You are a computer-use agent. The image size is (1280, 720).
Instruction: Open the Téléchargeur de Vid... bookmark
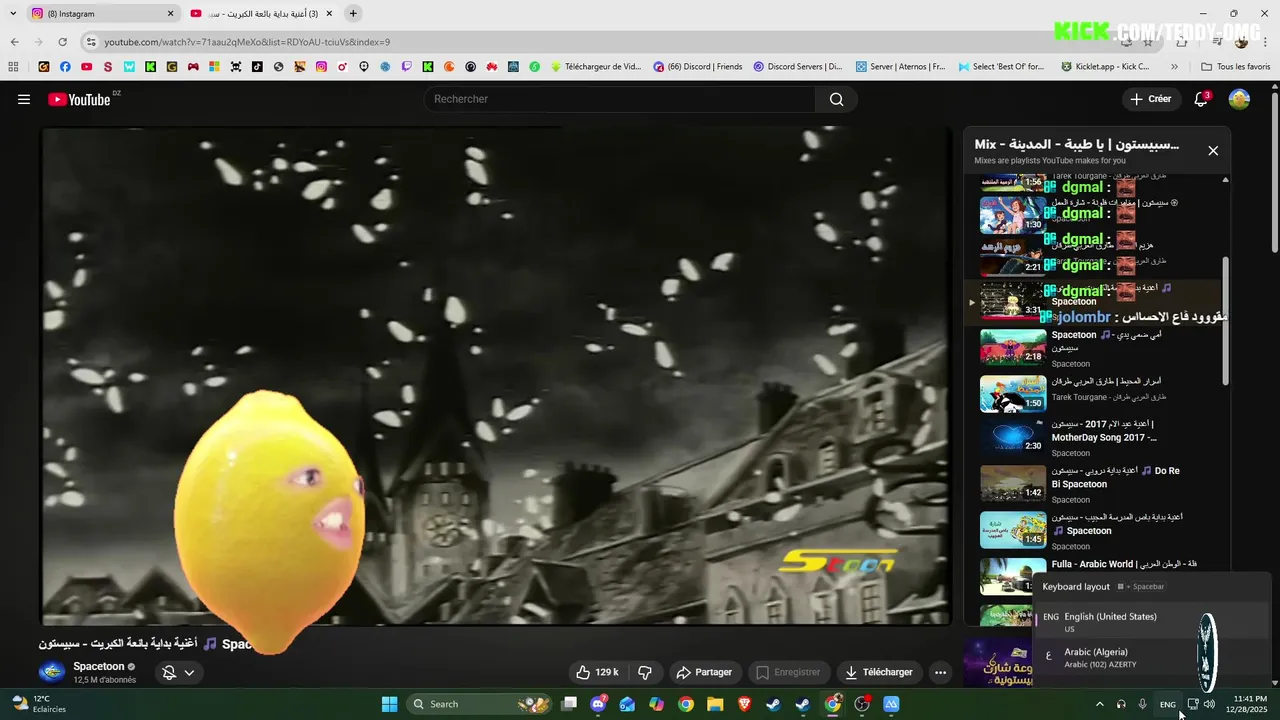[x=597, y=67]
